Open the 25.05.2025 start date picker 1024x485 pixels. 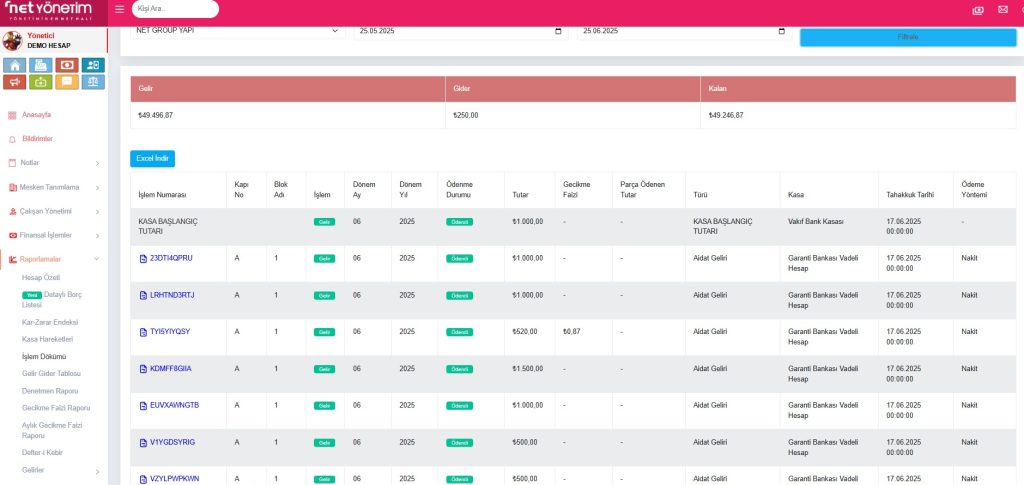(558, 31)
